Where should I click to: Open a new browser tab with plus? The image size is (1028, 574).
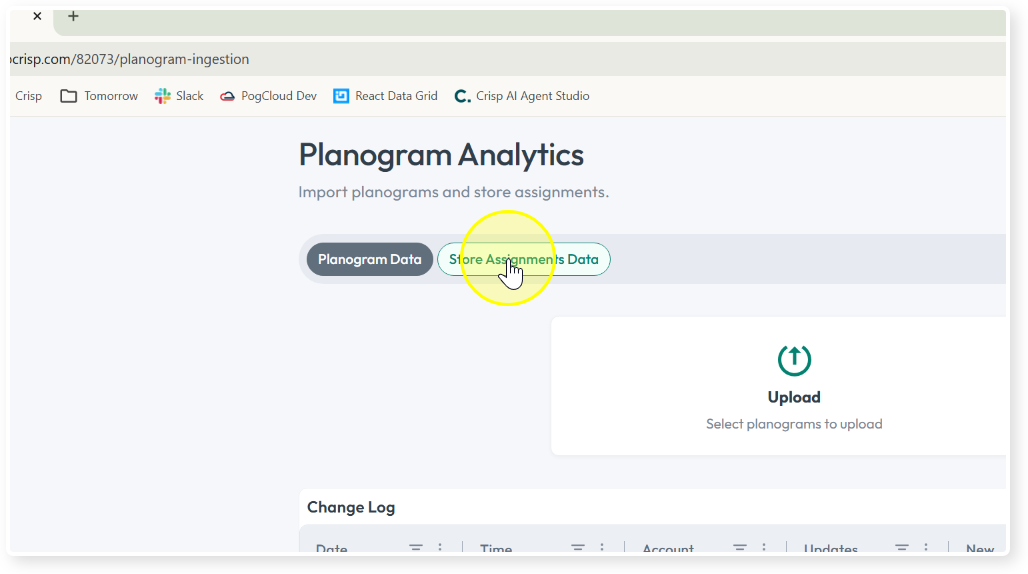(x=73, y=16)
